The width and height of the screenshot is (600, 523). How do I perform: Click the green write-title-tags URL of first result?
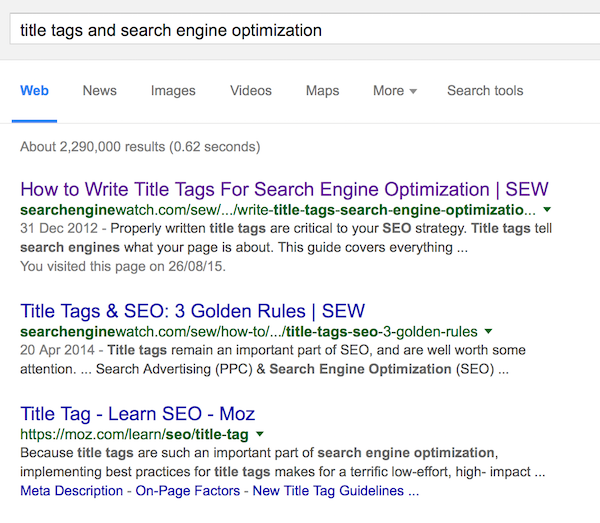(x=278, y=211)
